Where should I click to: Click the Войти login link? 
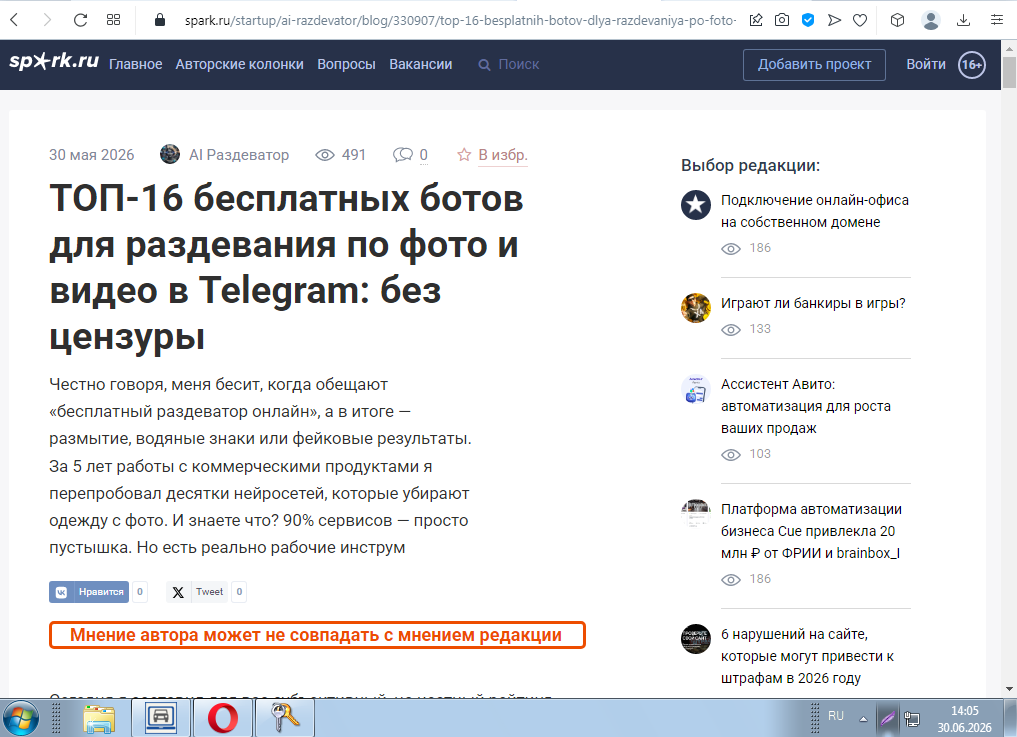pos(926,64)
